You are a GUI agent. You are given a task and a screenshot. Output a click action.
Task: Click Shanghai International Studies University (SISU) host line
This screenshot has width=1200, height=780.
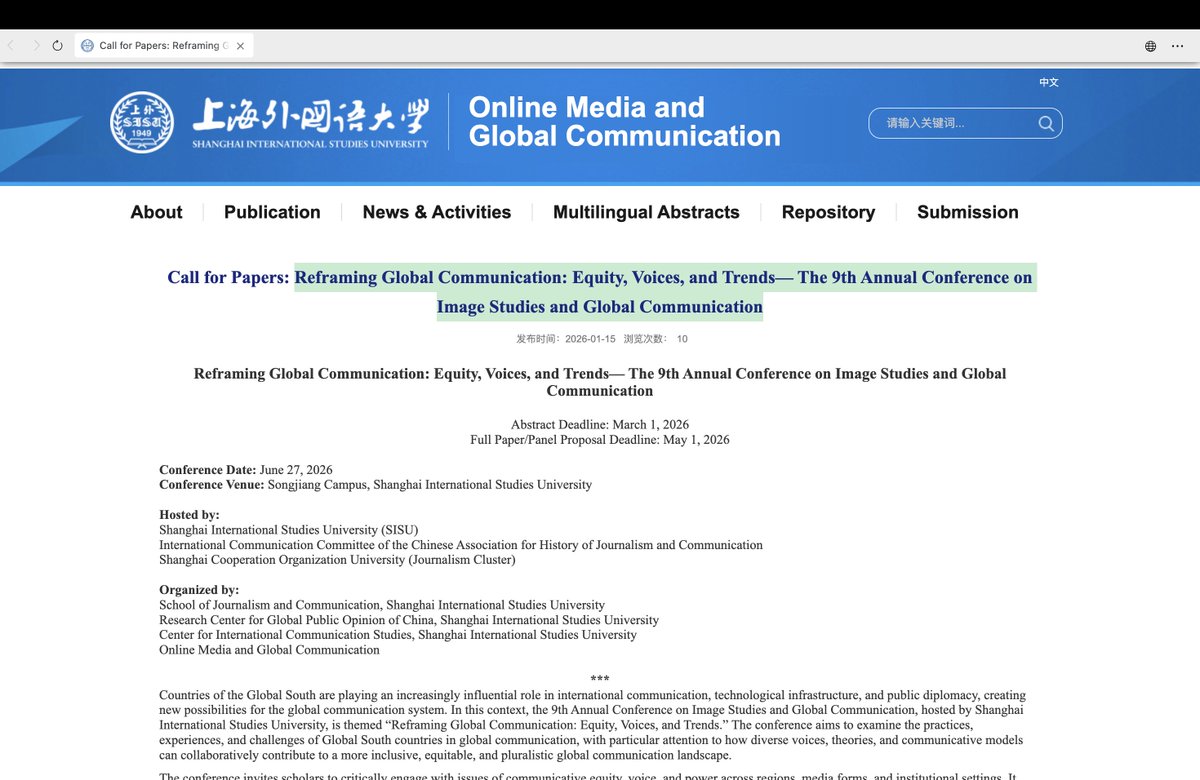[289, 530]
